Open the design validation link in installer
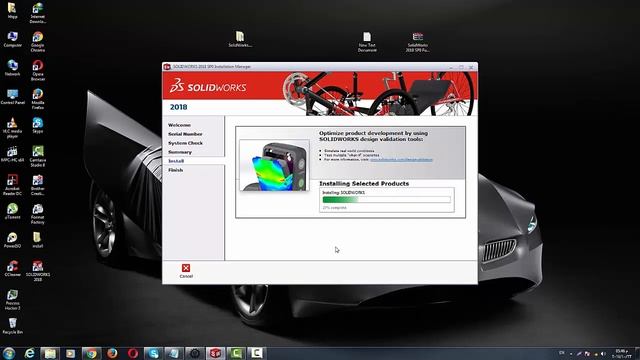The width and height of the screenshot is (640, 360). [x=401, y=159]
